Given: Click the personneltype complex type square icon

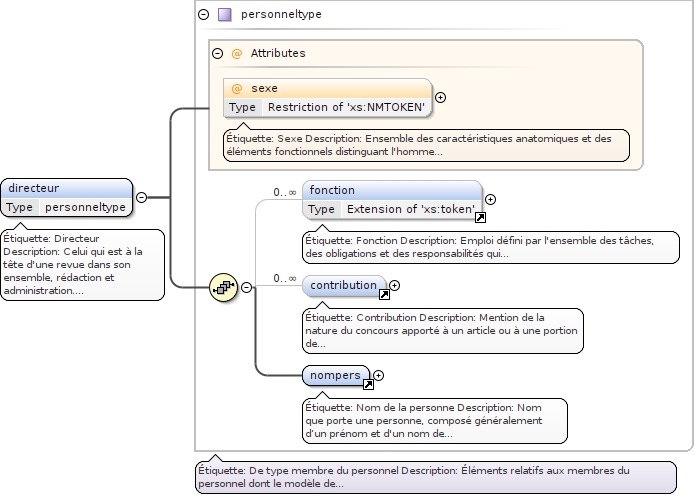Looking at the screenshot, I should coord(225,15).
